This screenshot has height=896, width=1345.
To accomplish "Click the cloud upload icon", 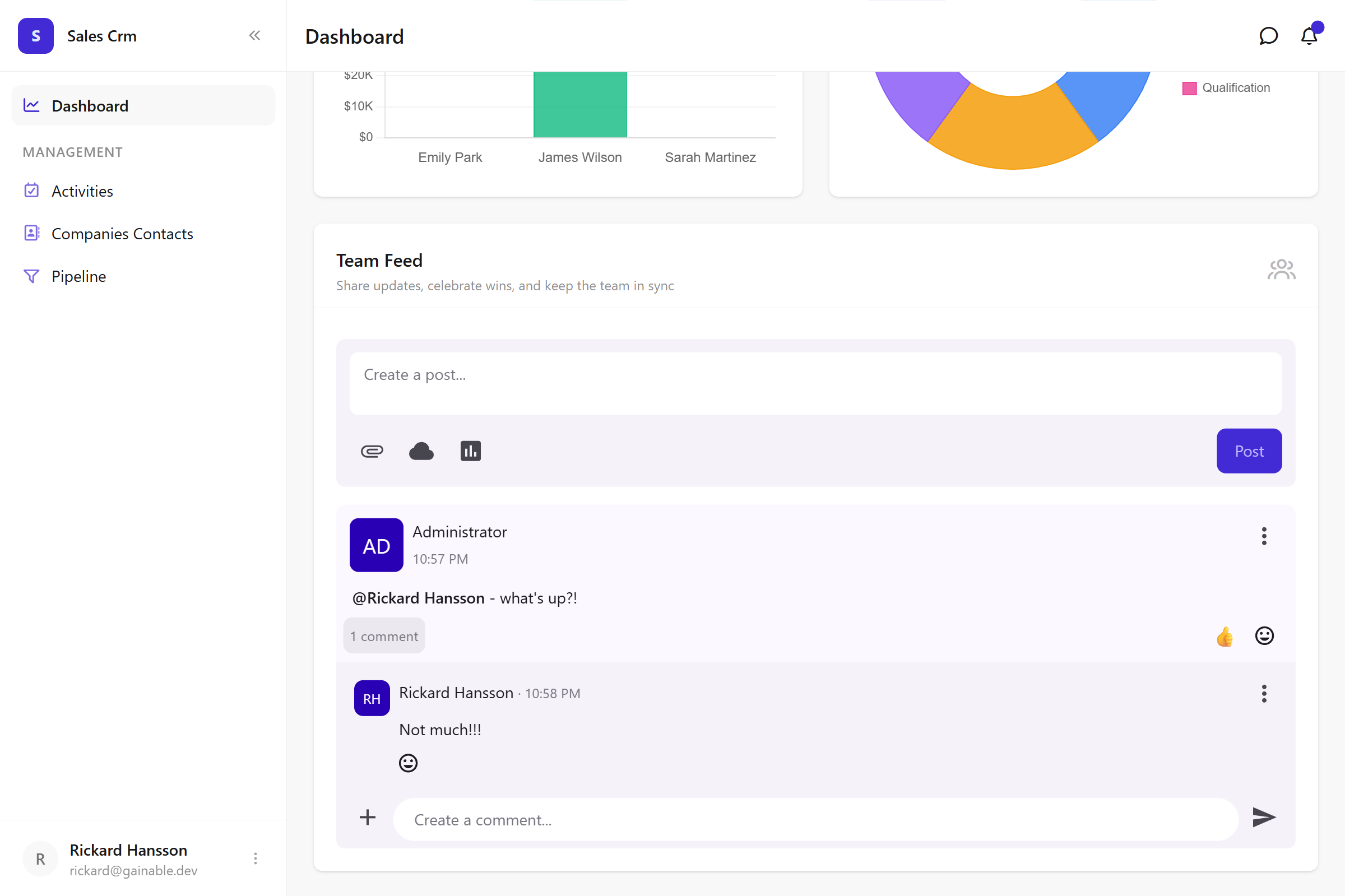I will [421, 452].
